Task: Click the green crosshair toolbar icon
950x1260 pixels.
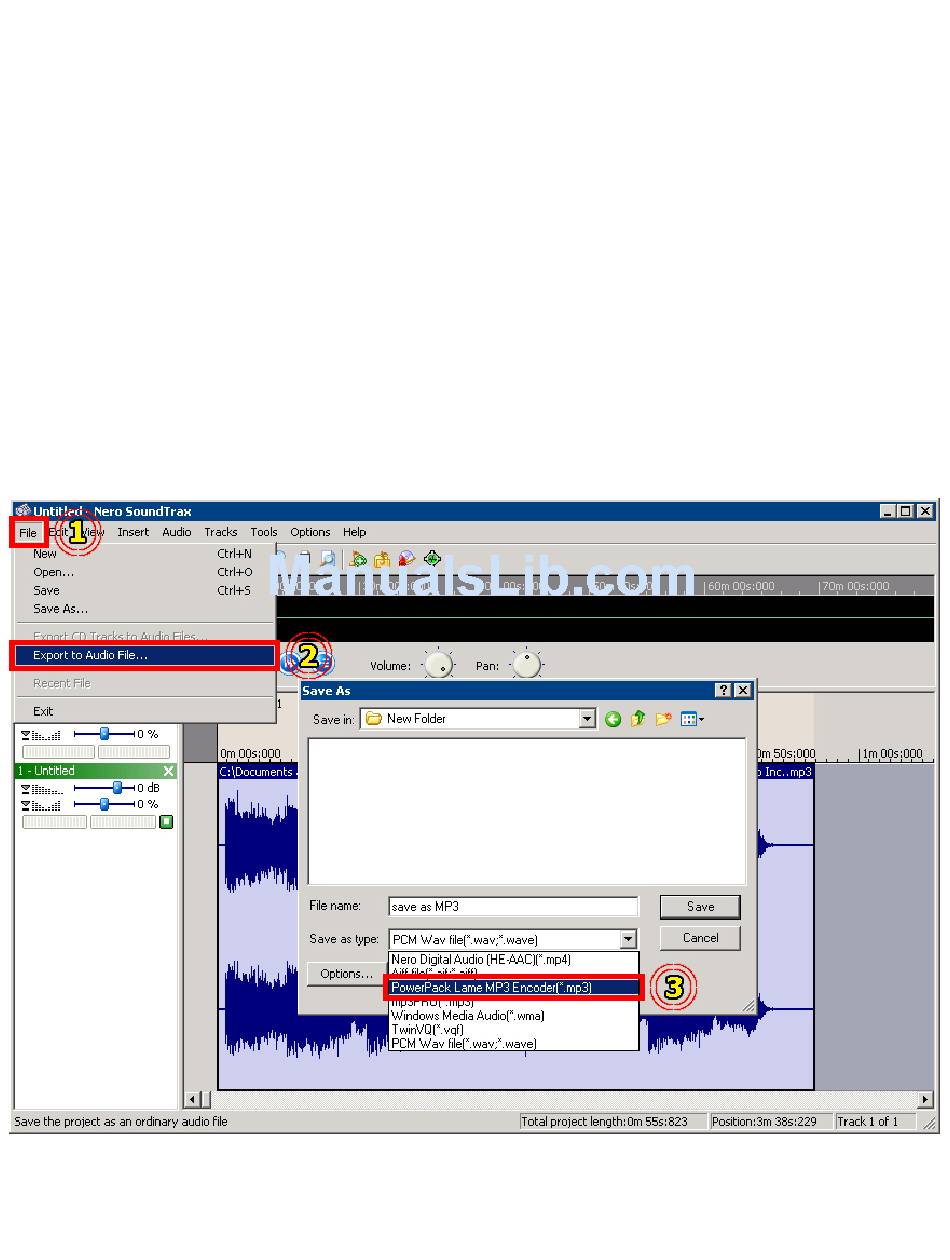Action: click(x=432, y=559)
